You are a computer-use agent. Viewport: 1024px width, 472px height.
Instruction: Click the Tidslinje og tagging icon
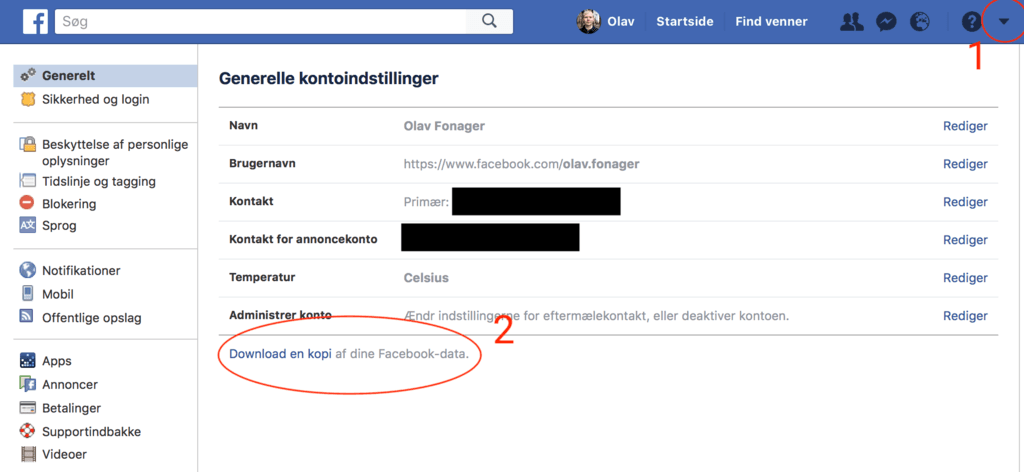27,181
